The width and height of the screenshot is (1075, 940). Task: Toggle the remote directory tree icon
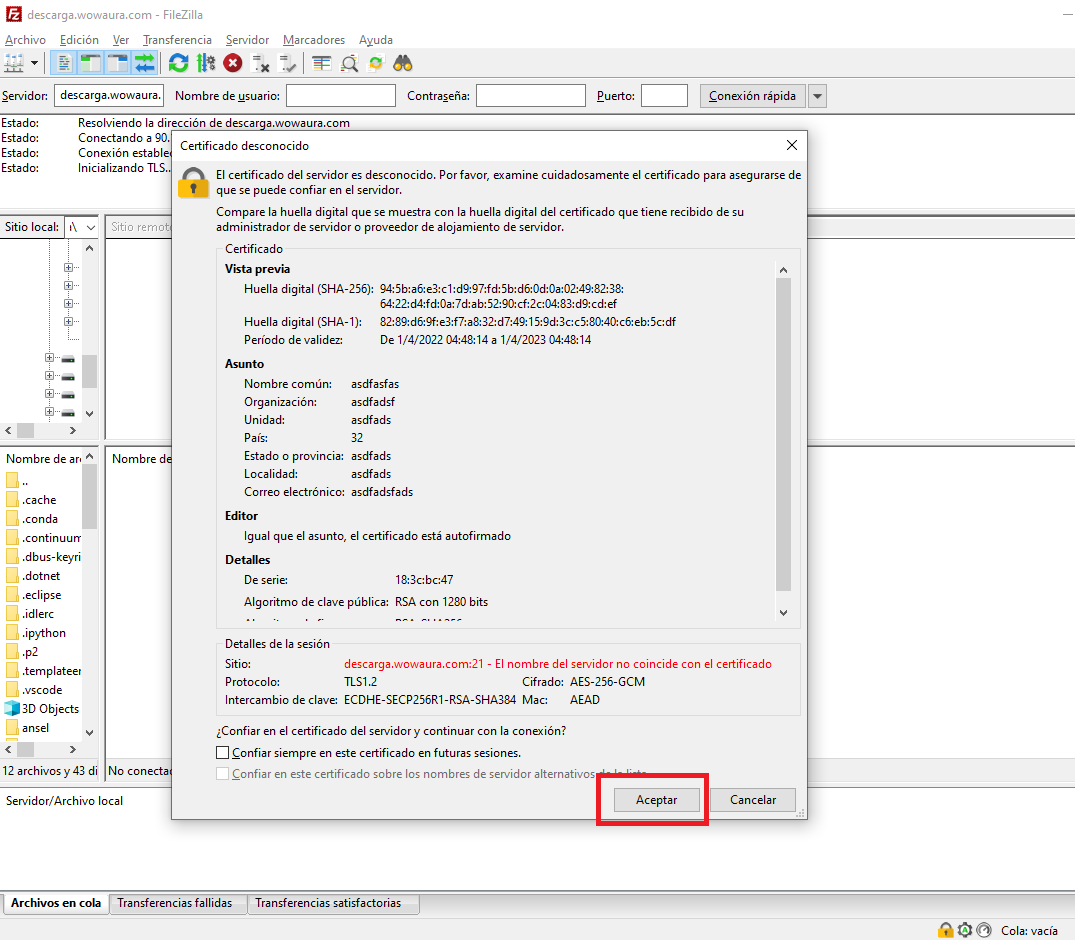tap(118, 64)
